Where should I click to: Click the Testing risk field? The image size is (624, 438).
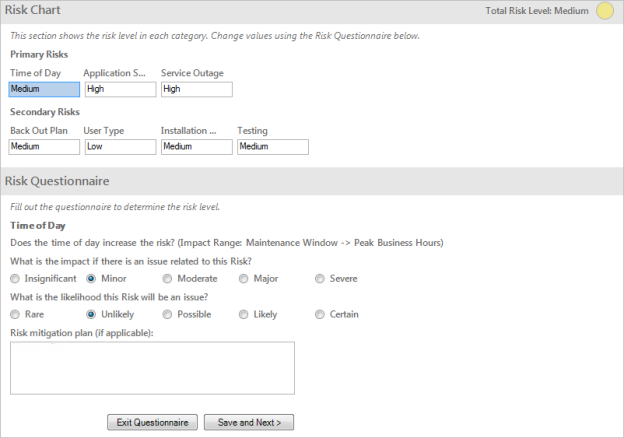(x=273, y=147)
